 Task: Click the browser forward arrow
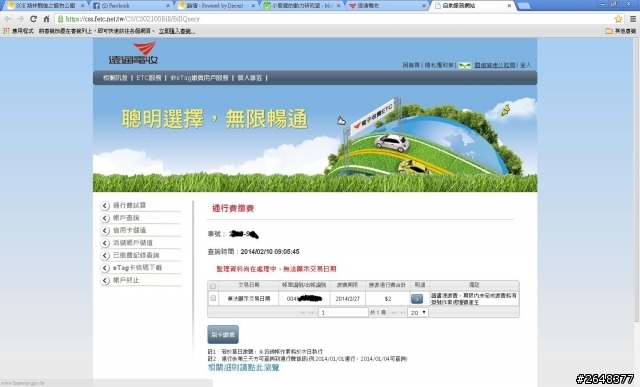click(20, 19)
